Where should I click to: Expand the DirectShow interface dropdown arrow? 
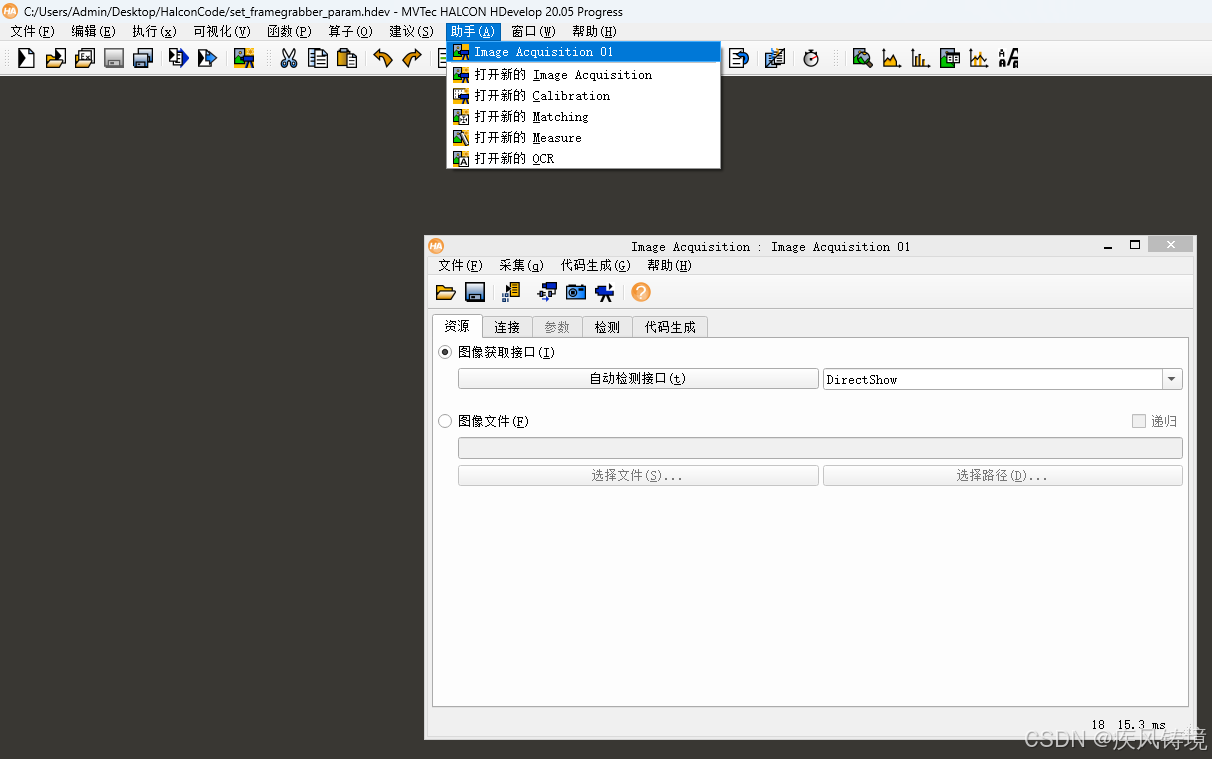click(x=1172, y=379)
